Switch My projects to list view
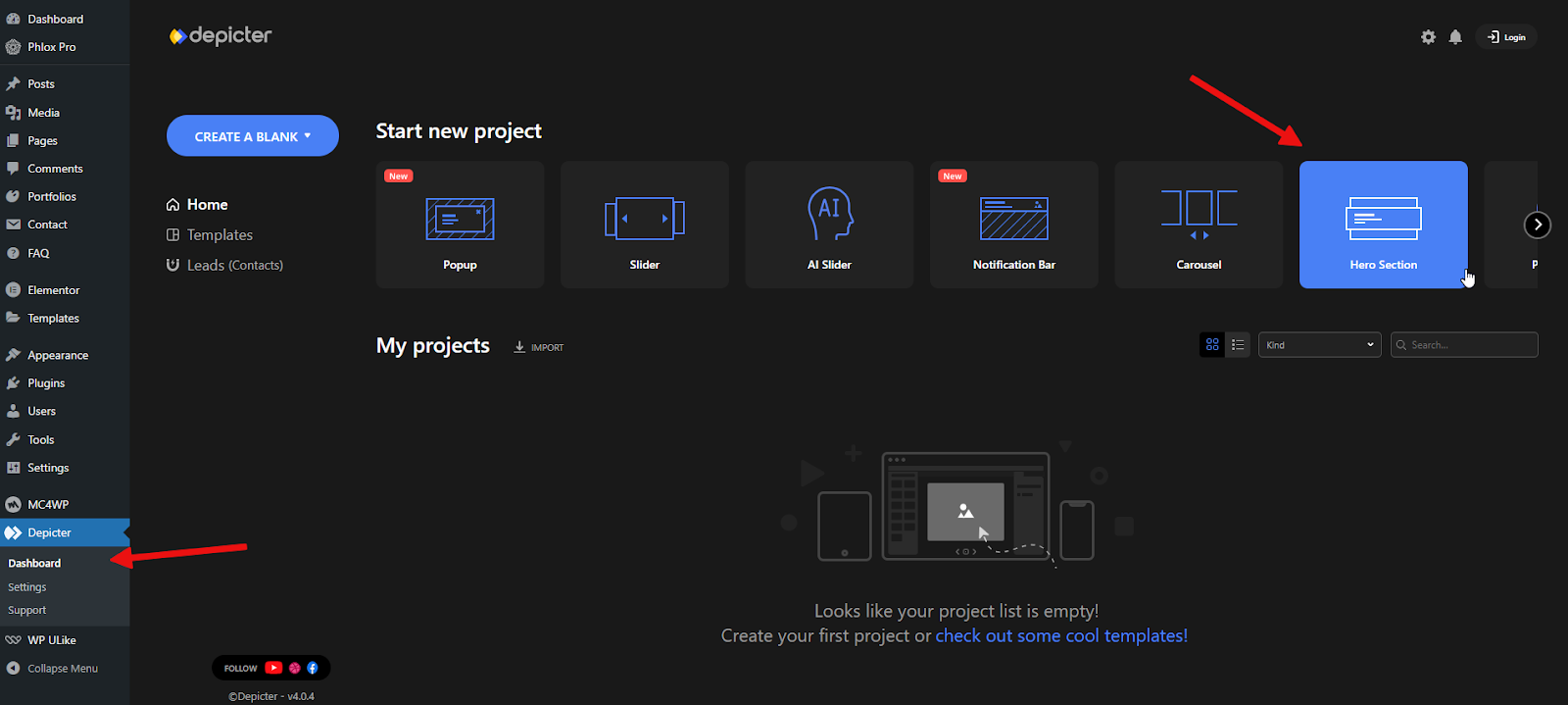 1238,345
